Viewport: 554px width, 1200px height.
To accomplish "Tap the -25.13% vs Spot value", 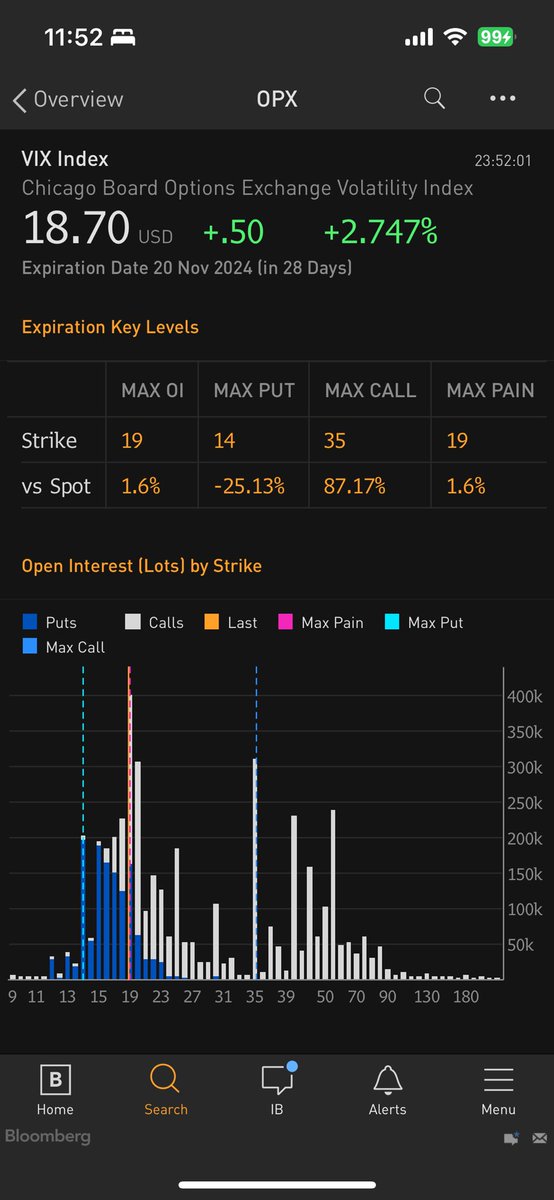I will click(x=249, y=487).
